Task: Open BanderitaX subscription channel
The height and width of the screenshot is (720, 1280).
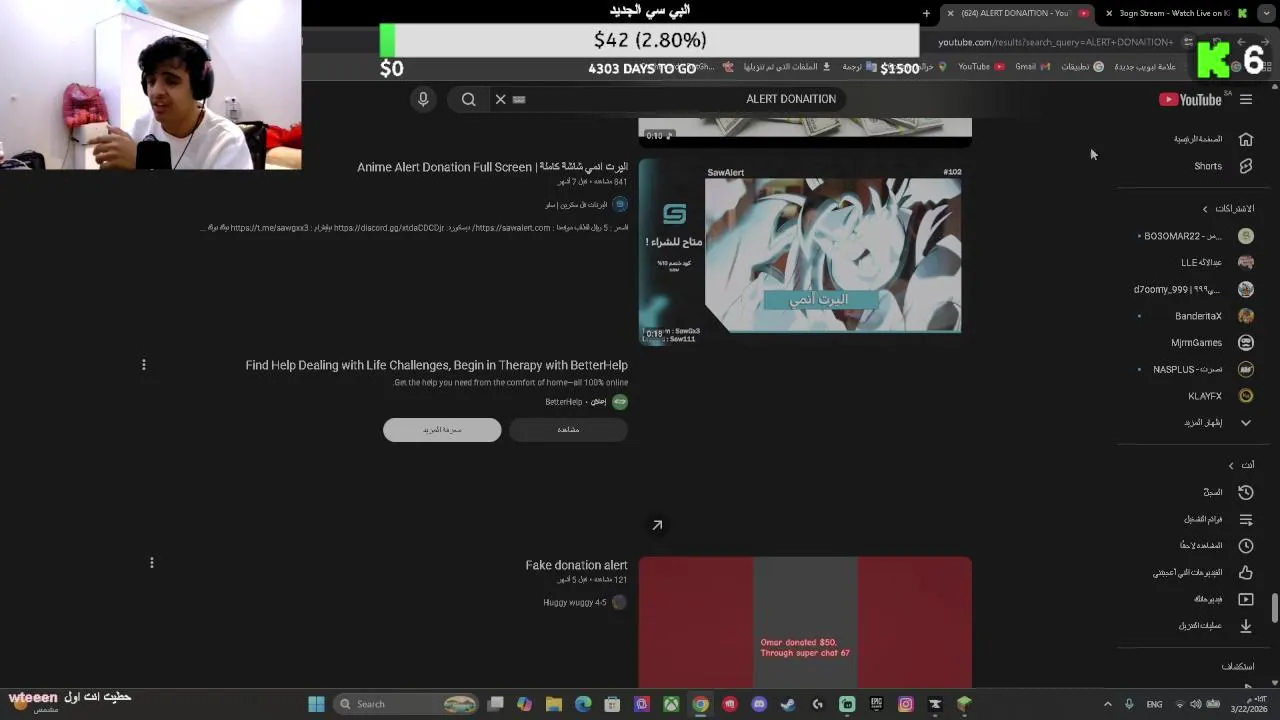Action: (1196, 316)
